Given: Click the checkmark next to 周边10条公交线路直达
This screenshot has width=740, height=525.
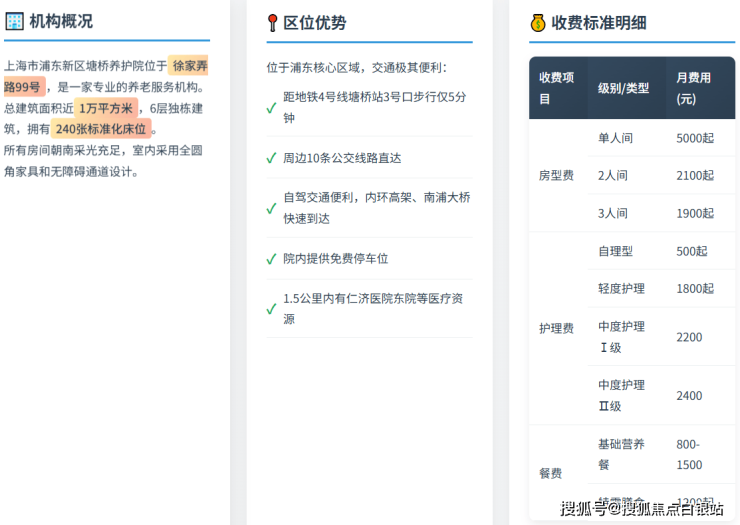Looking at the screenshot, I should tap(271, 158).
